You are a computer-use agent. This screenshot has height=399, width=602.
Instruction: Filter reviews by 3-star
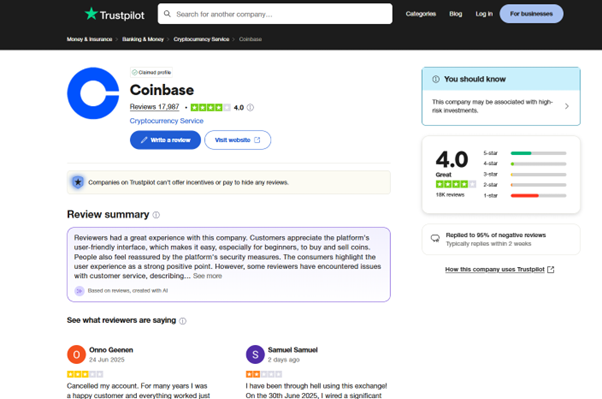point(524,174)
